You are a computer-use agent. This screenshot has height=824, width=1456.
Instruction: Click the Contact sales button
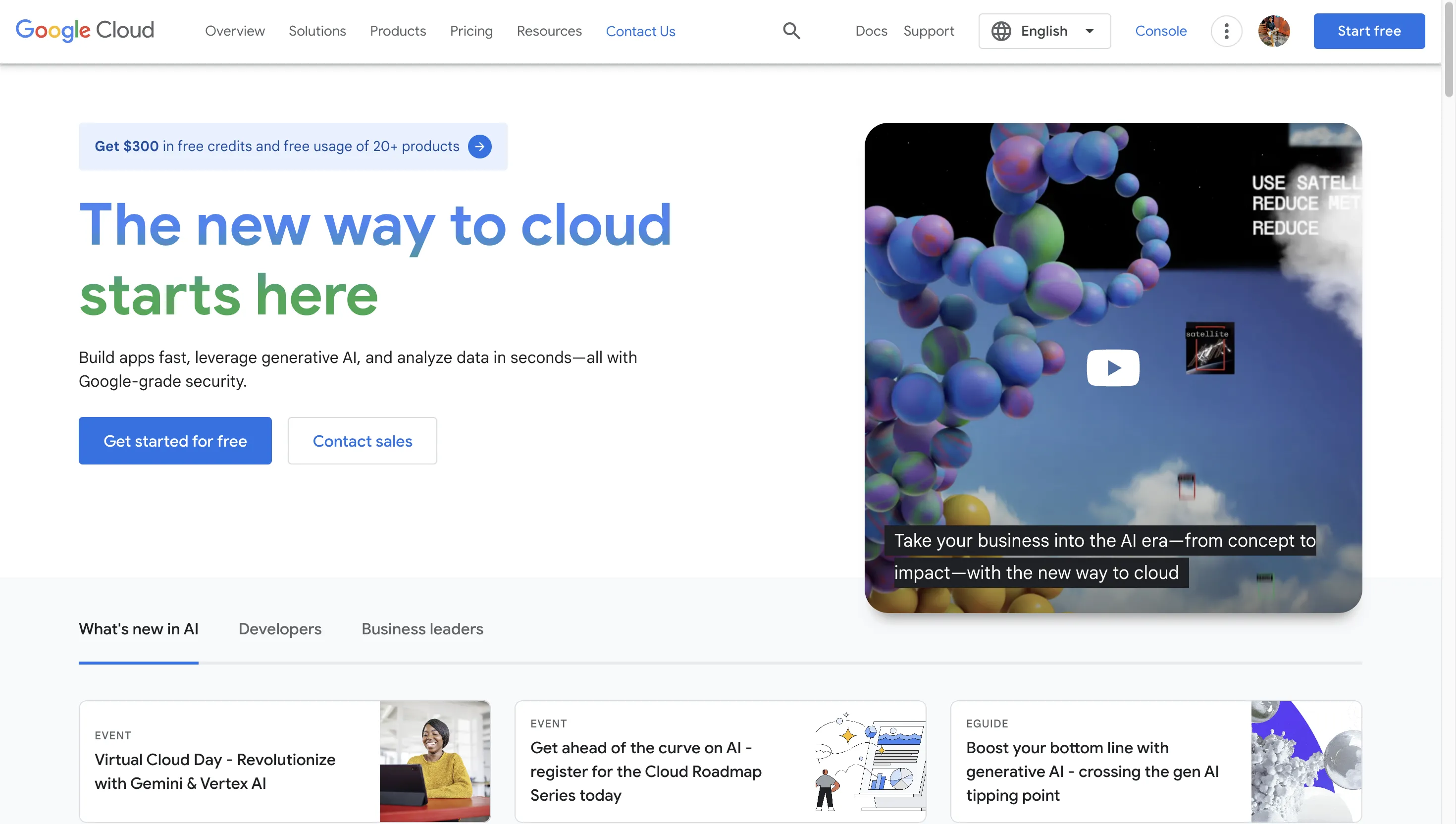click(362, 440)
